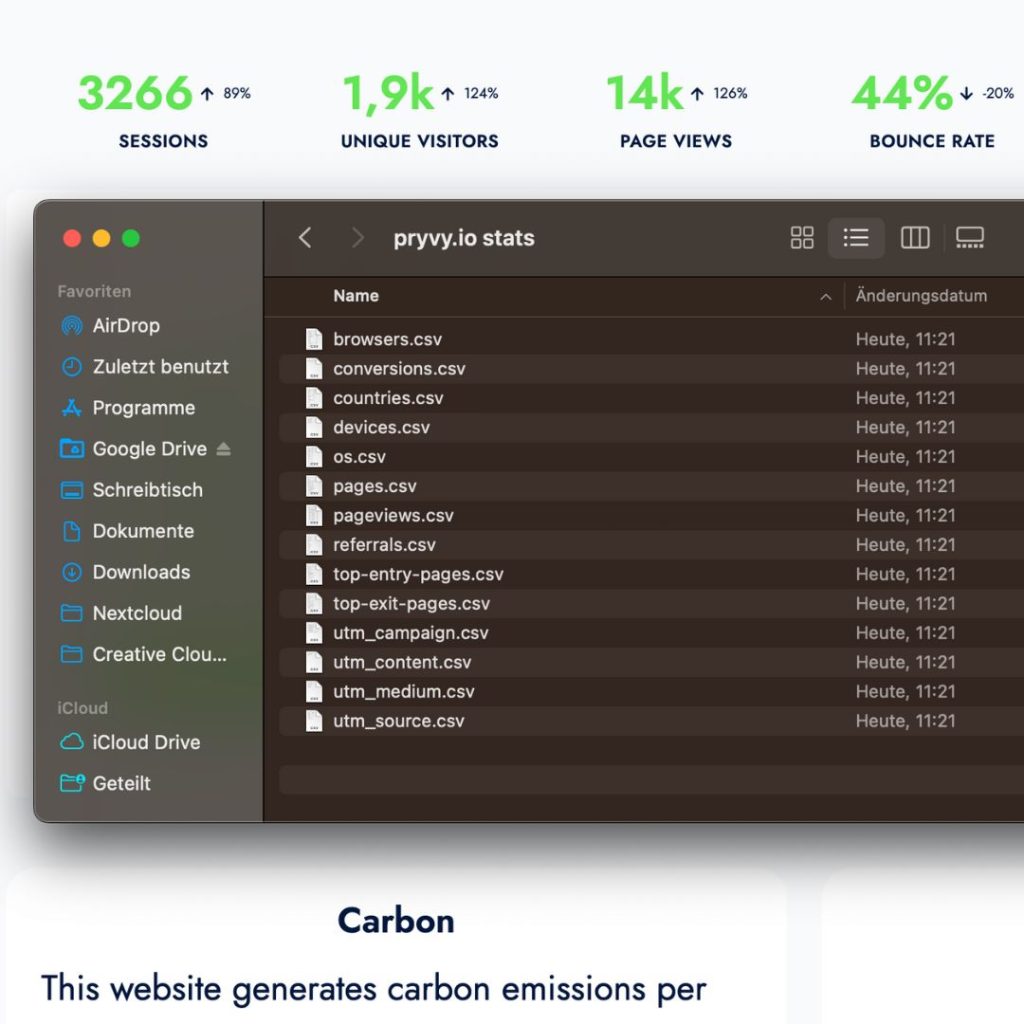Viewport: 1024px width, 1024px height.
Task: Go forward using the right chevron
Action: 357,238
